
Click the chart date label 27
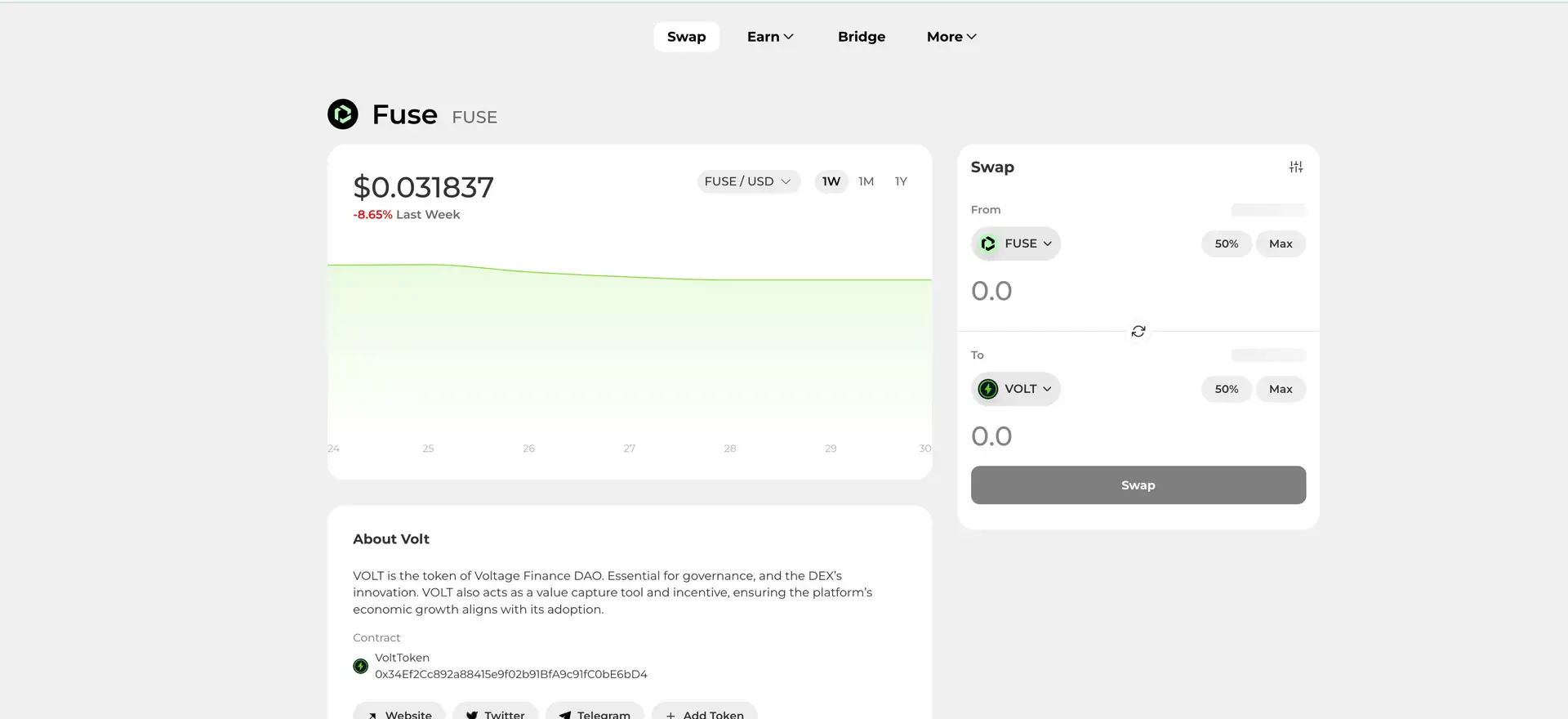630,449
